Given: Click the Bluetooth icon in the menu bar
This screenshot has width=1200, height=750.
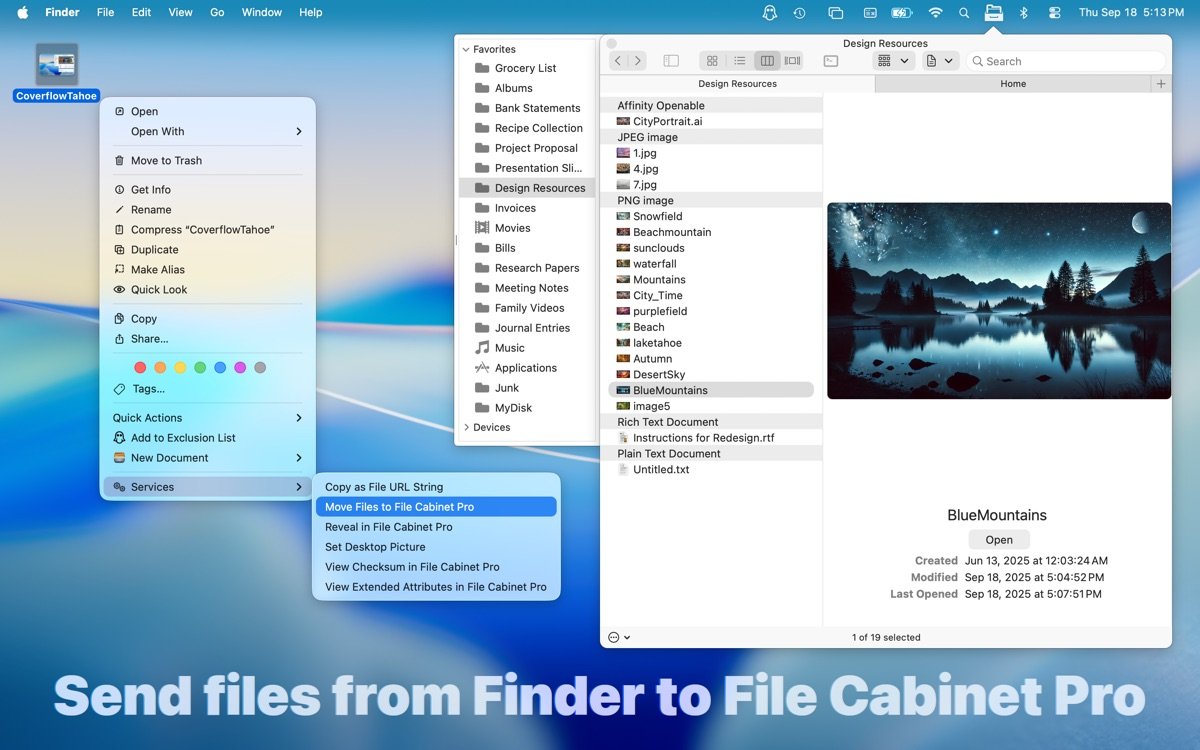Looking at the screenshot, I should tap(1023, 12).
